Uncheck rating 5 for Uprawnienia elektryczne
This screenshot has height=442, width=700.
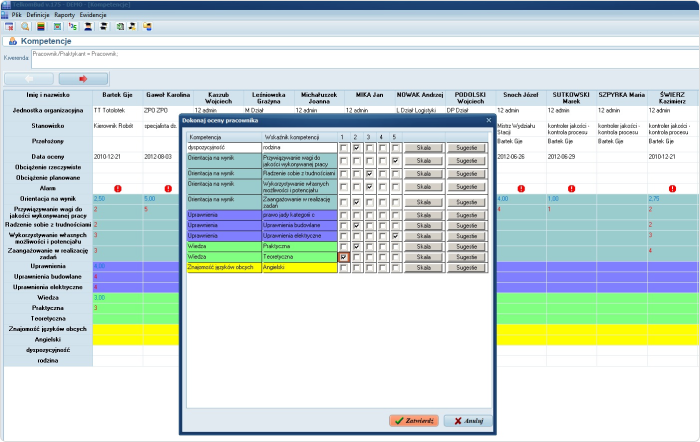point(396,236)
